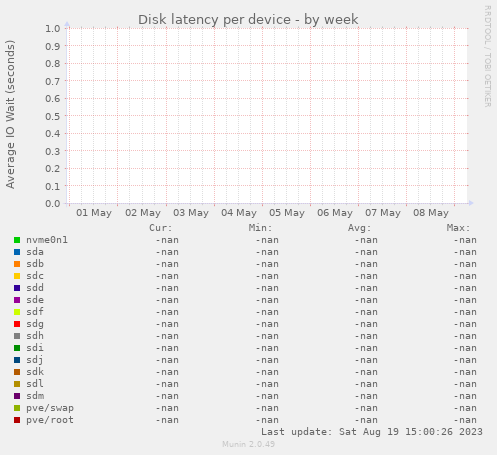Click the Avg: column header

359,228
